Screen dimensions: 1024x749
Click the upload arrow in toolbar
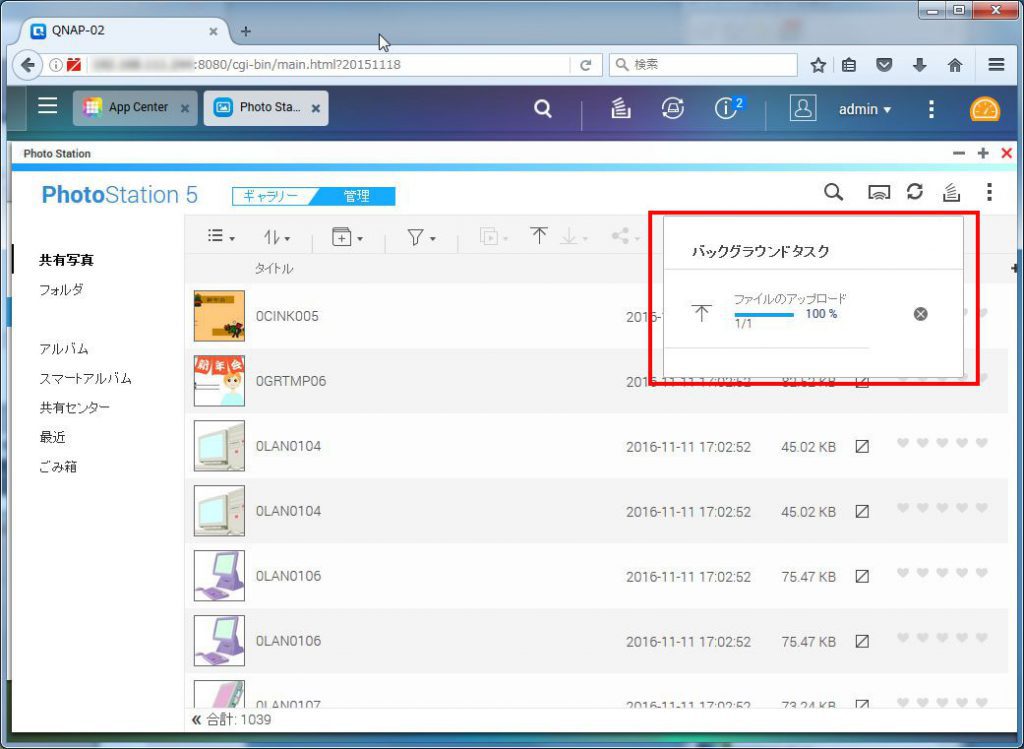tap(539, 236)
